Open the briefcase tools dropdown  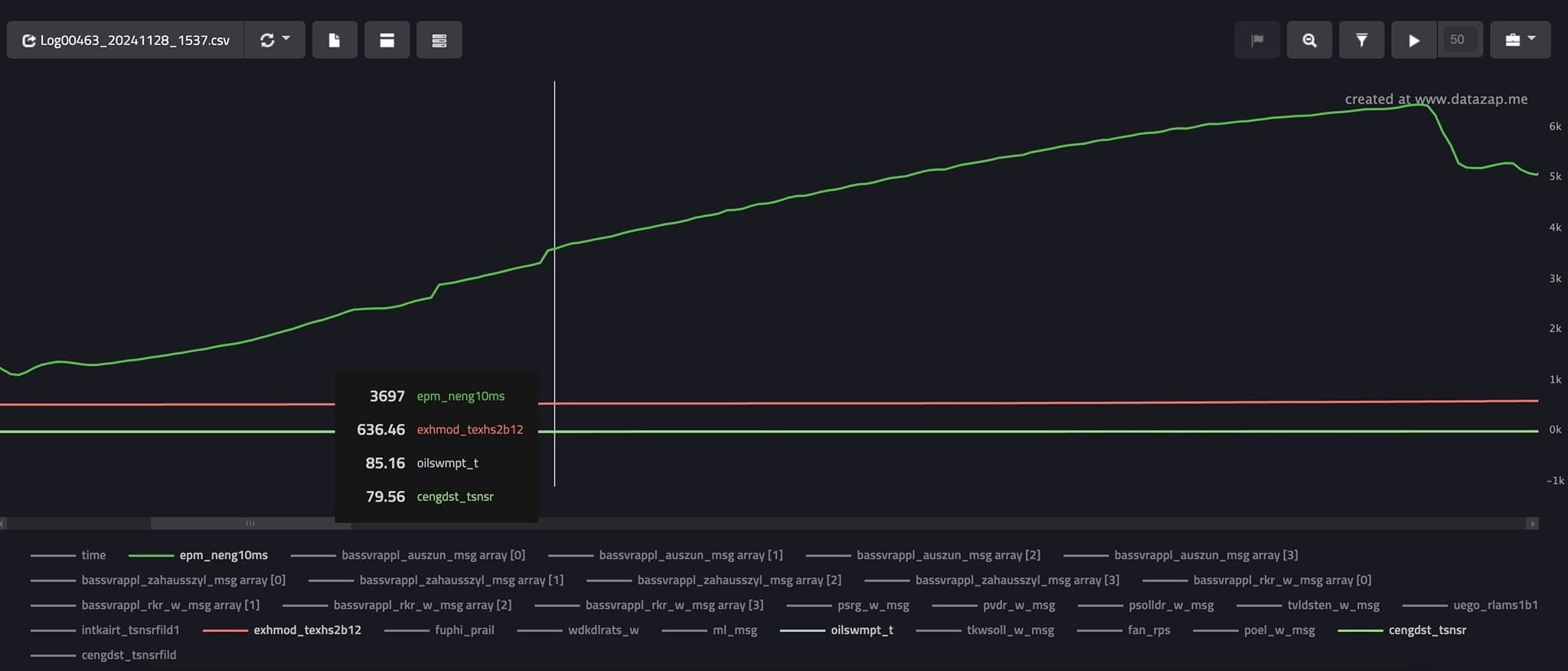tap(1521, 40)
